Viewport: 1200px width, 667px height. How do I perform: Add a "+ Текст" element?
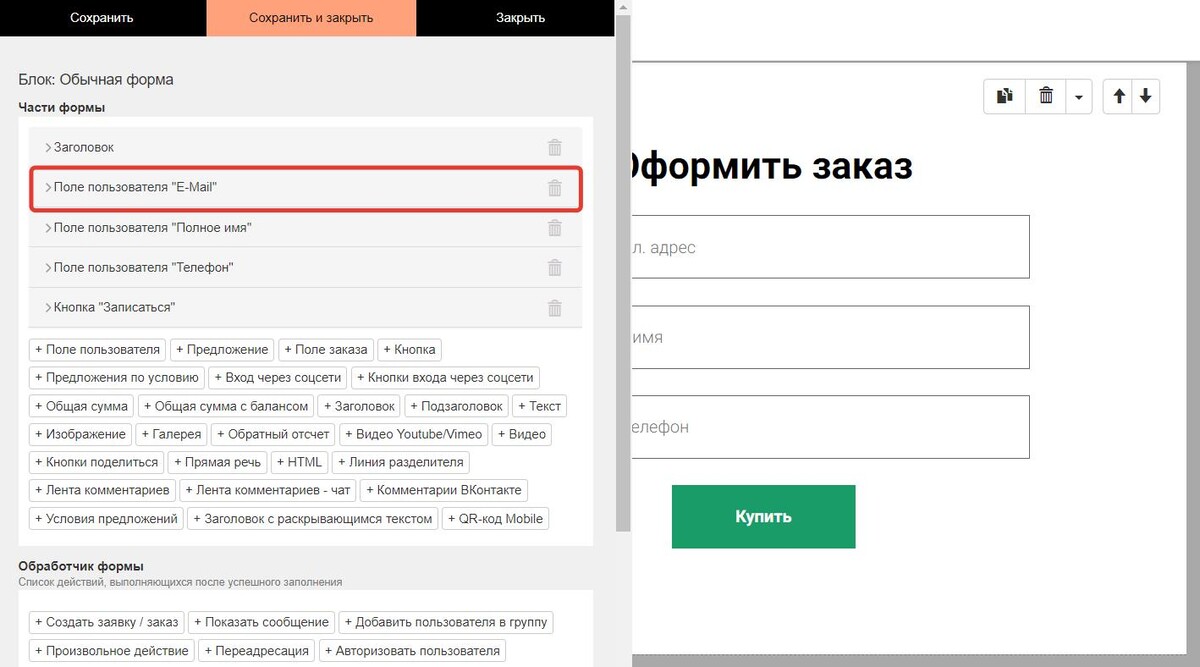(539, 406)
